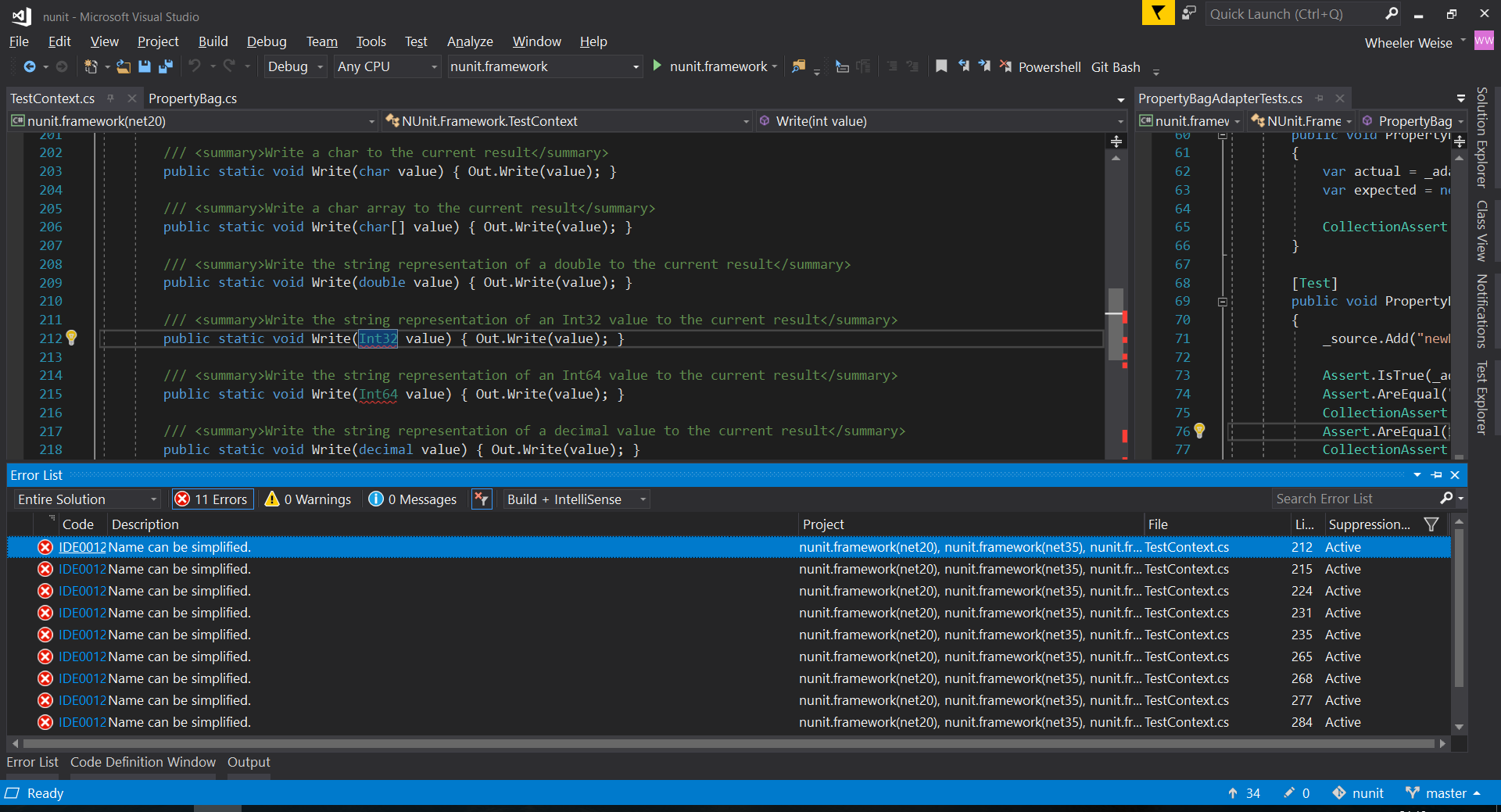Click the lightbulb on line 76

(x=1199, y=431)
